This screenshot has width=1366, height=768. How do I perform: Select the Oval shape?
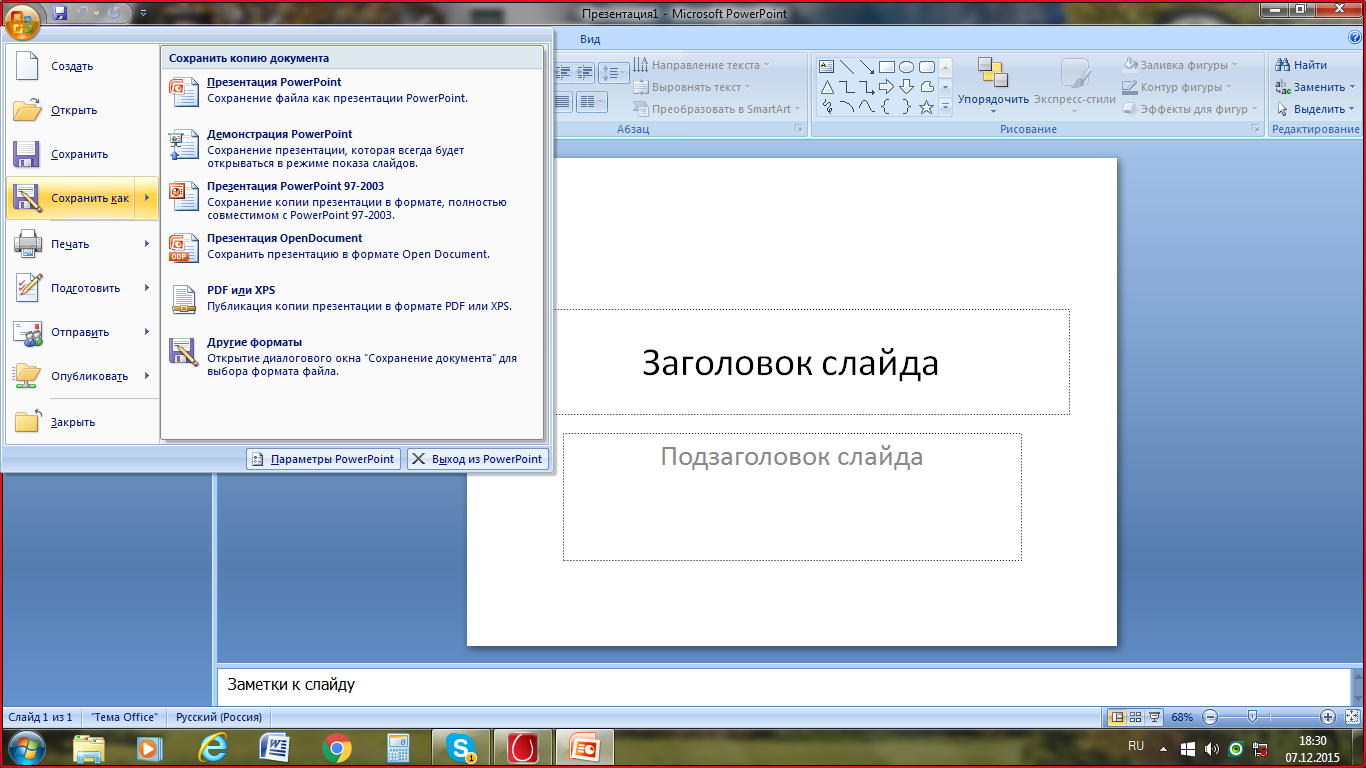pos(906,67)
